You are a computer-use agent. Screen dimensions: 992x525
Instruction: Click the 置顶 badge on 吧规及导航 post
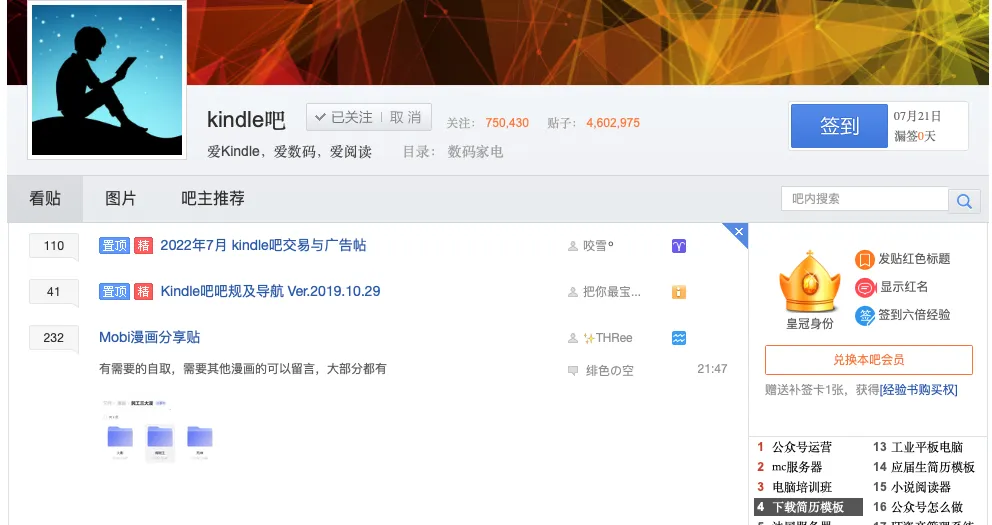tap(115, 292)
